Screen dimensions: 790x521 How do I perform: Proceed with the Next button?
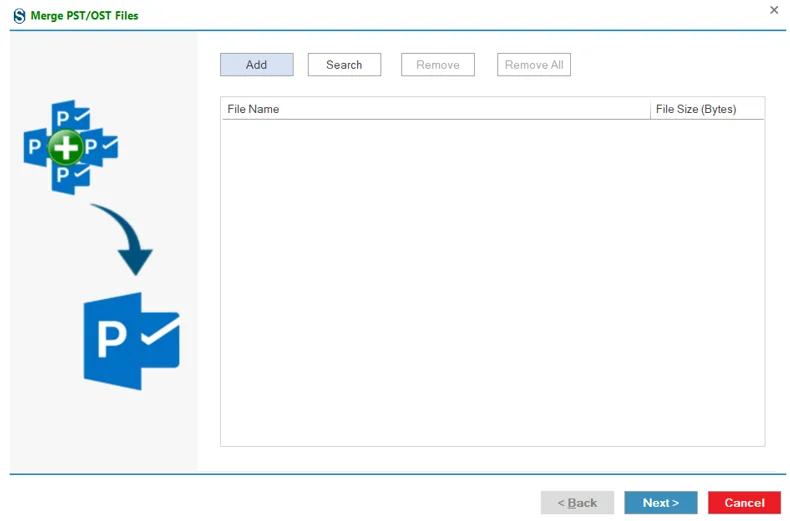point(661,502)
